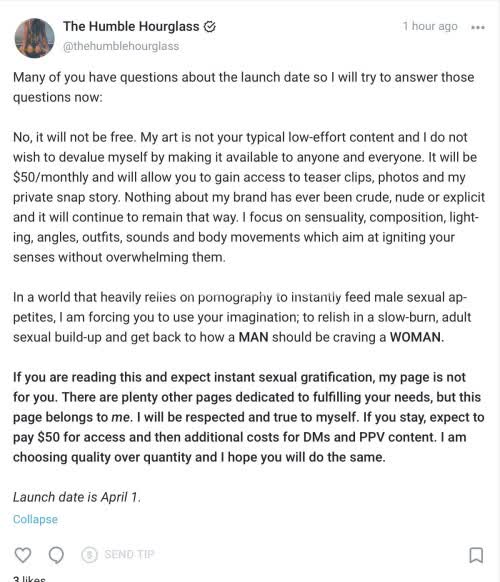This screenshot has height=582, width=500.
Task: Click the SEND TIP label
Action: [129, 555]
